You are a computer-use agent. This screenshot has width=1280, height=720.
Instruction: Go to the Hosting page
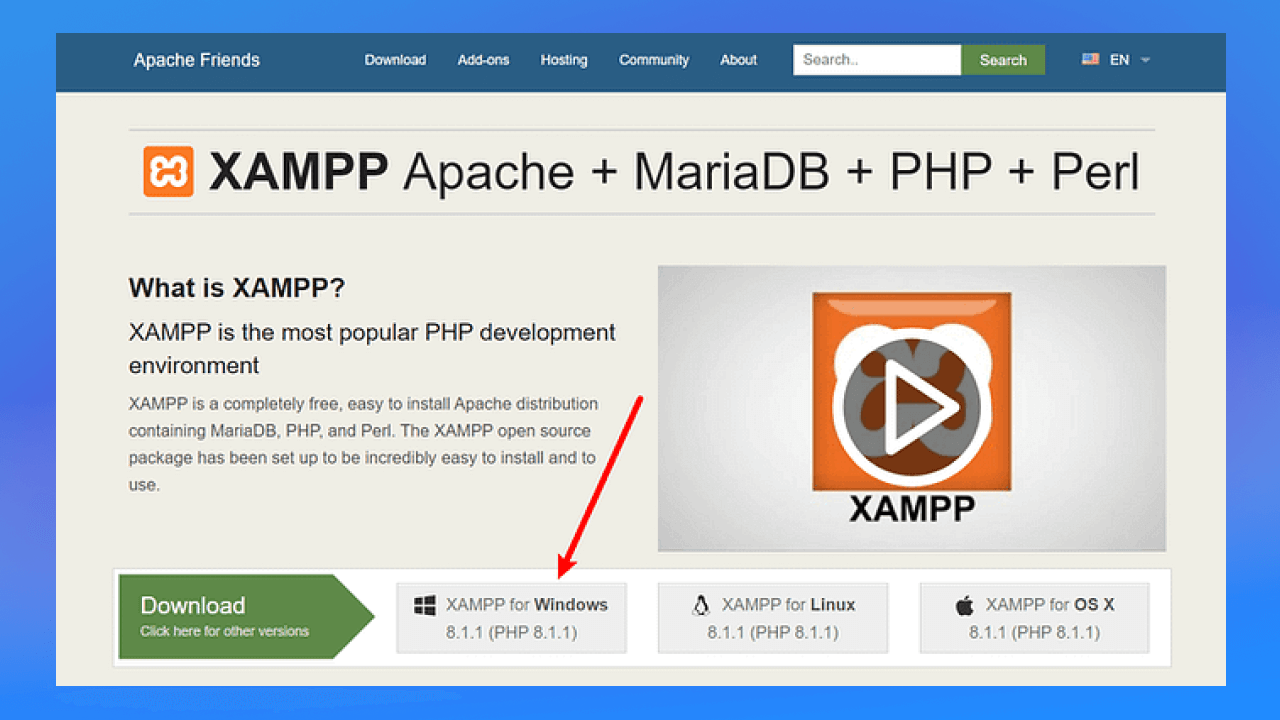pos(564,60)
